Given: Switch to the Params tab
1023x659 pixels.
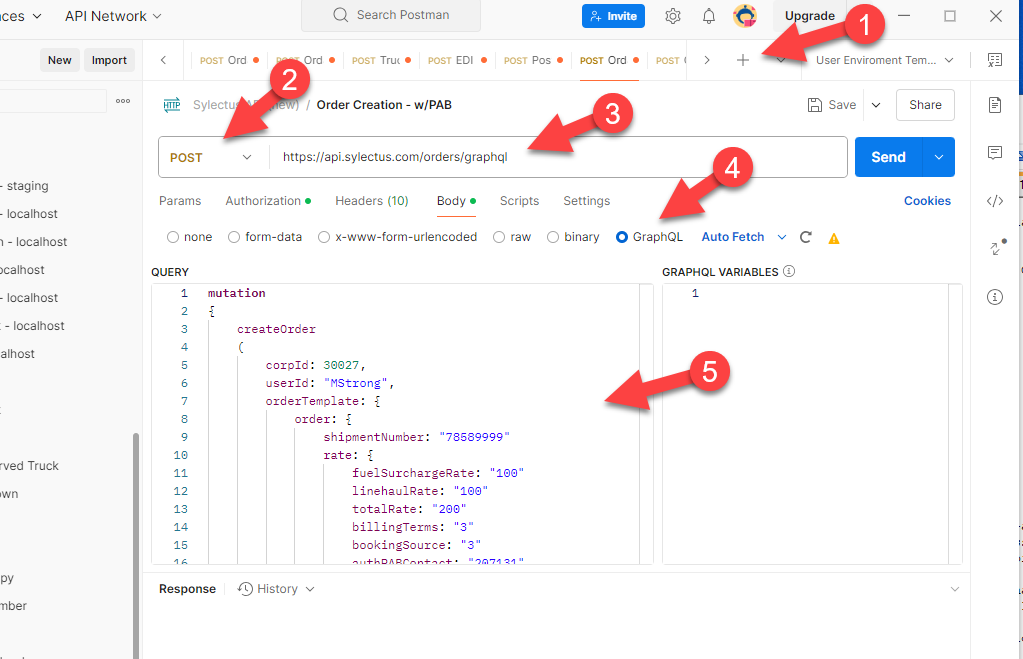Looking at the screenshot, I should click(x=180, y=201).
